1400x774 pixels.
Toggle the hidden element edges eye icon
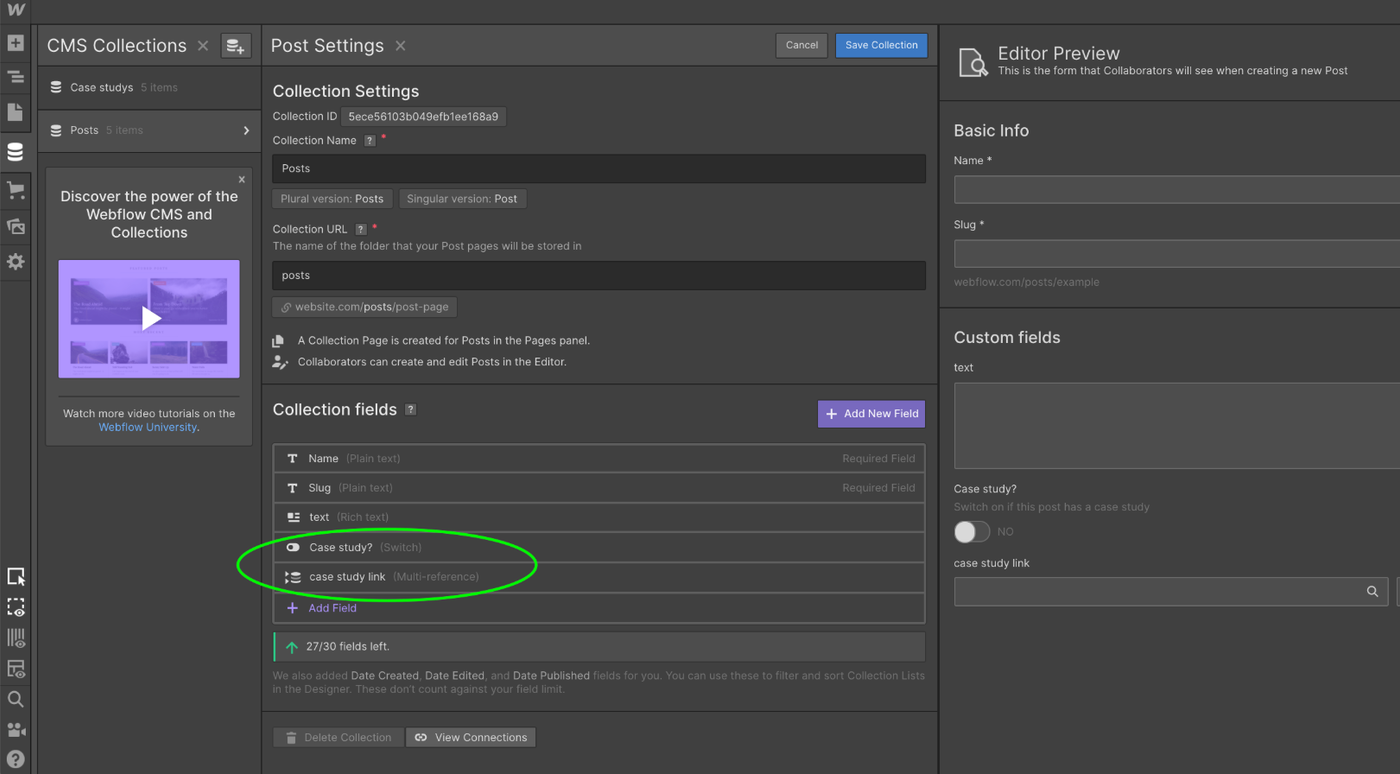15,607
